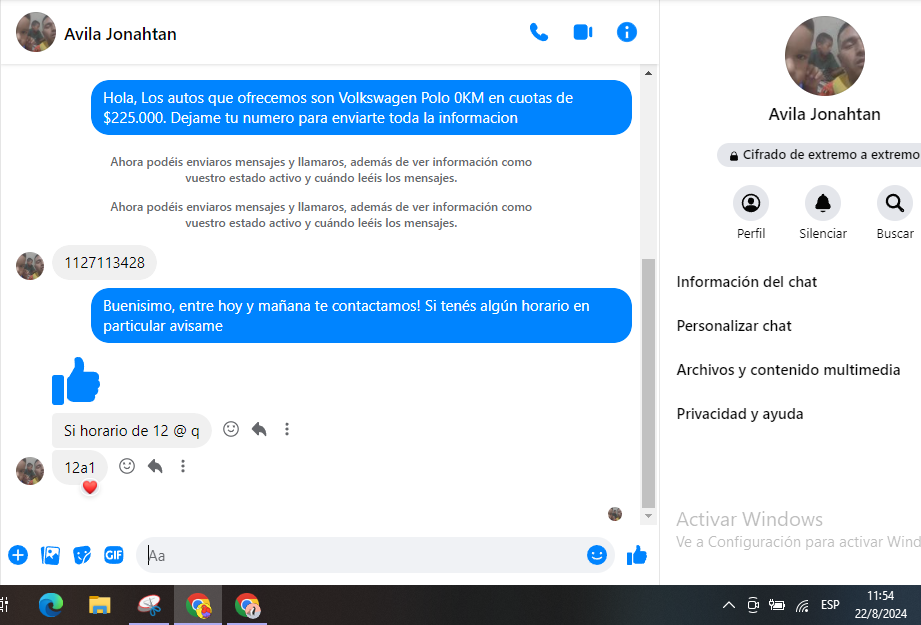921x625 pixels.
Task: Open more options for 'Si horario de 12 @ q' message
Action: click(287, 429)
